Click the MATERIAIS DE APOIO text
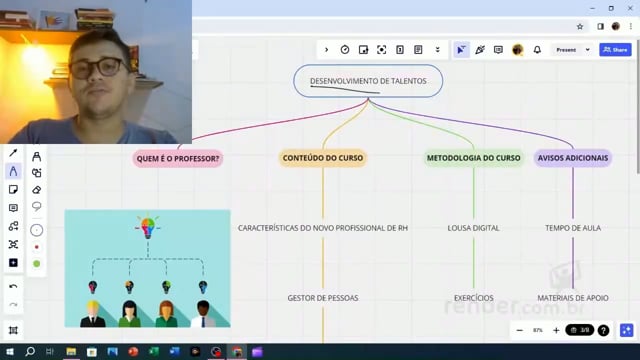 point(573,298)
